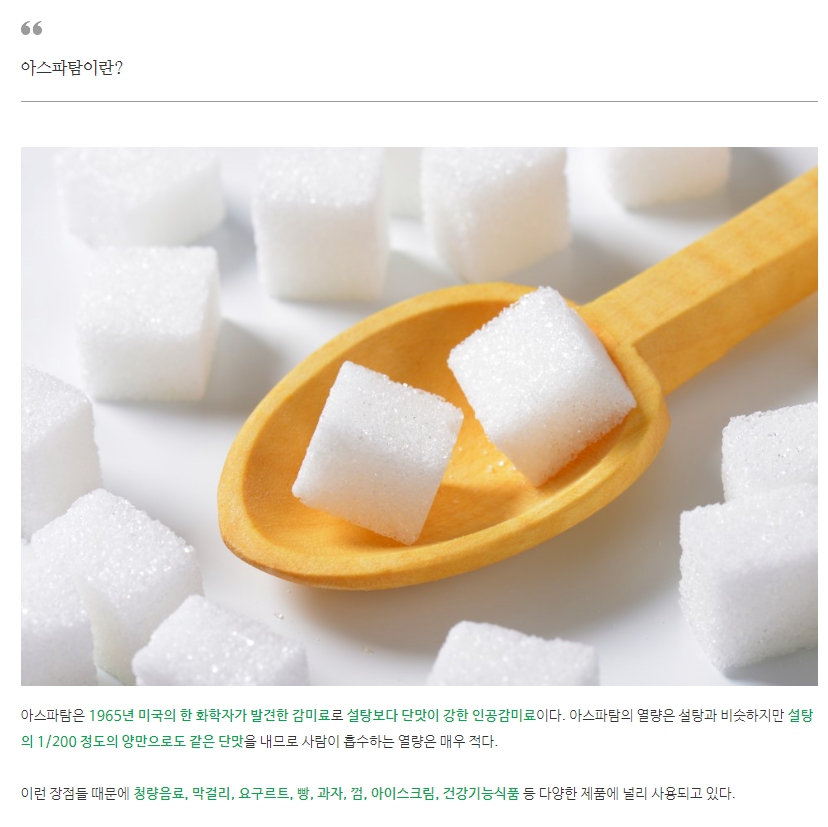The image size is (828, 827).
Task: Select the green word 아이스크림
Action: click(x=403, y=793)
